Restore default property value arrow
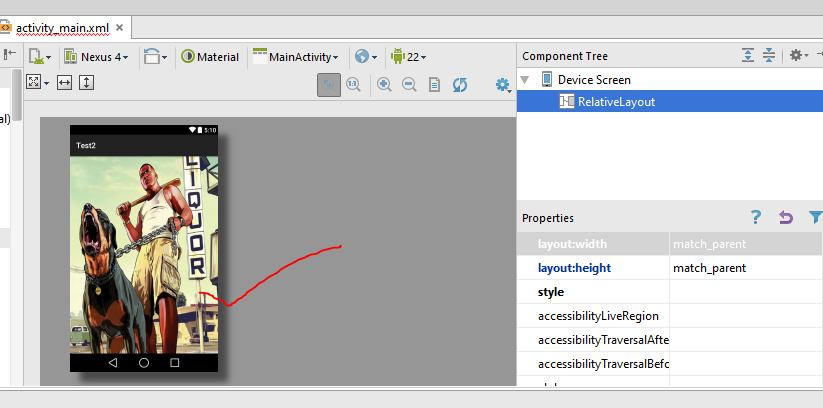The image size is (823, 408). click(x=785, y=217)
